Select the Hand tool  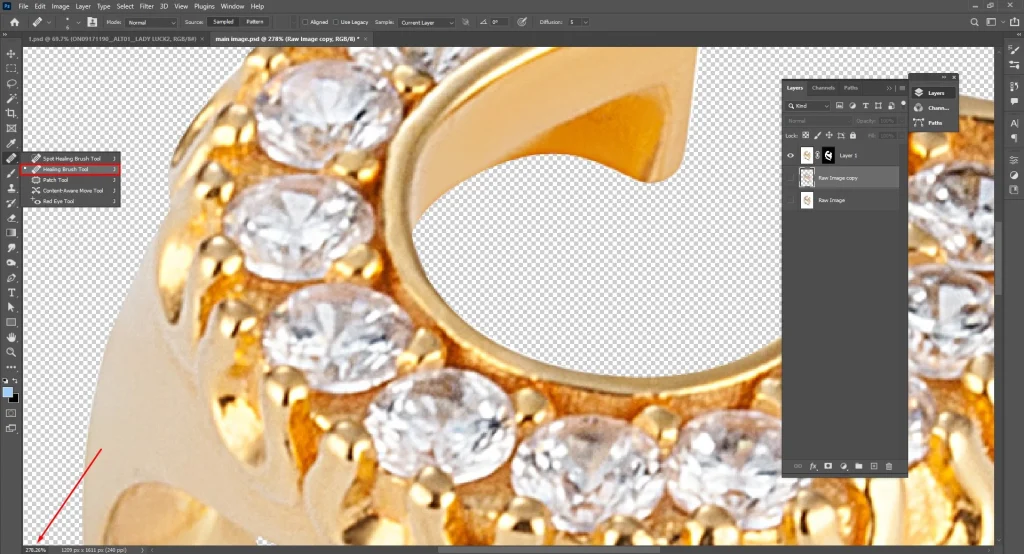tap(11, 338)
